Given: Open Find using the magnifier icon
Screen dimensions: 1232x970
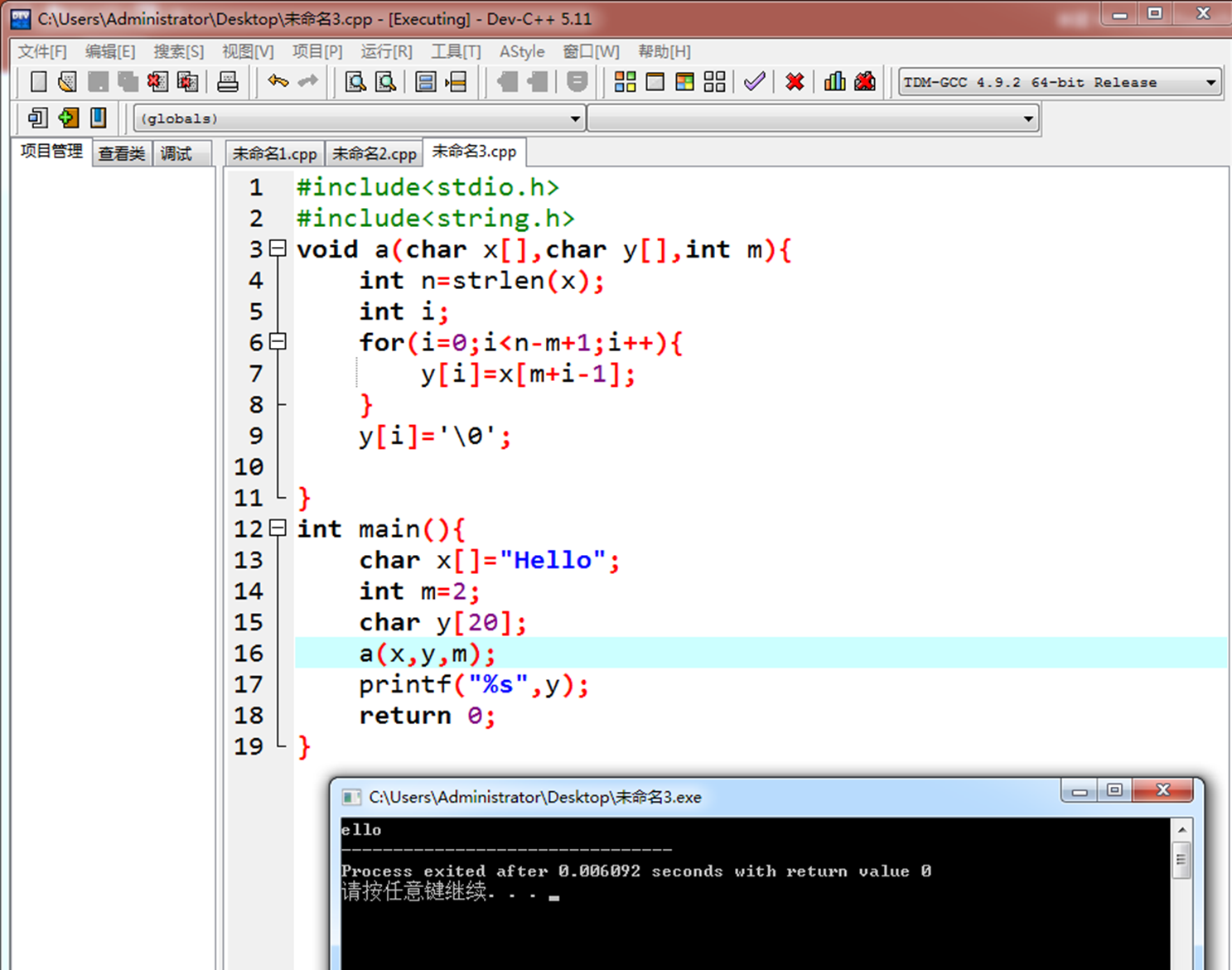Looking at the screenshot, I should pos(355,81).
